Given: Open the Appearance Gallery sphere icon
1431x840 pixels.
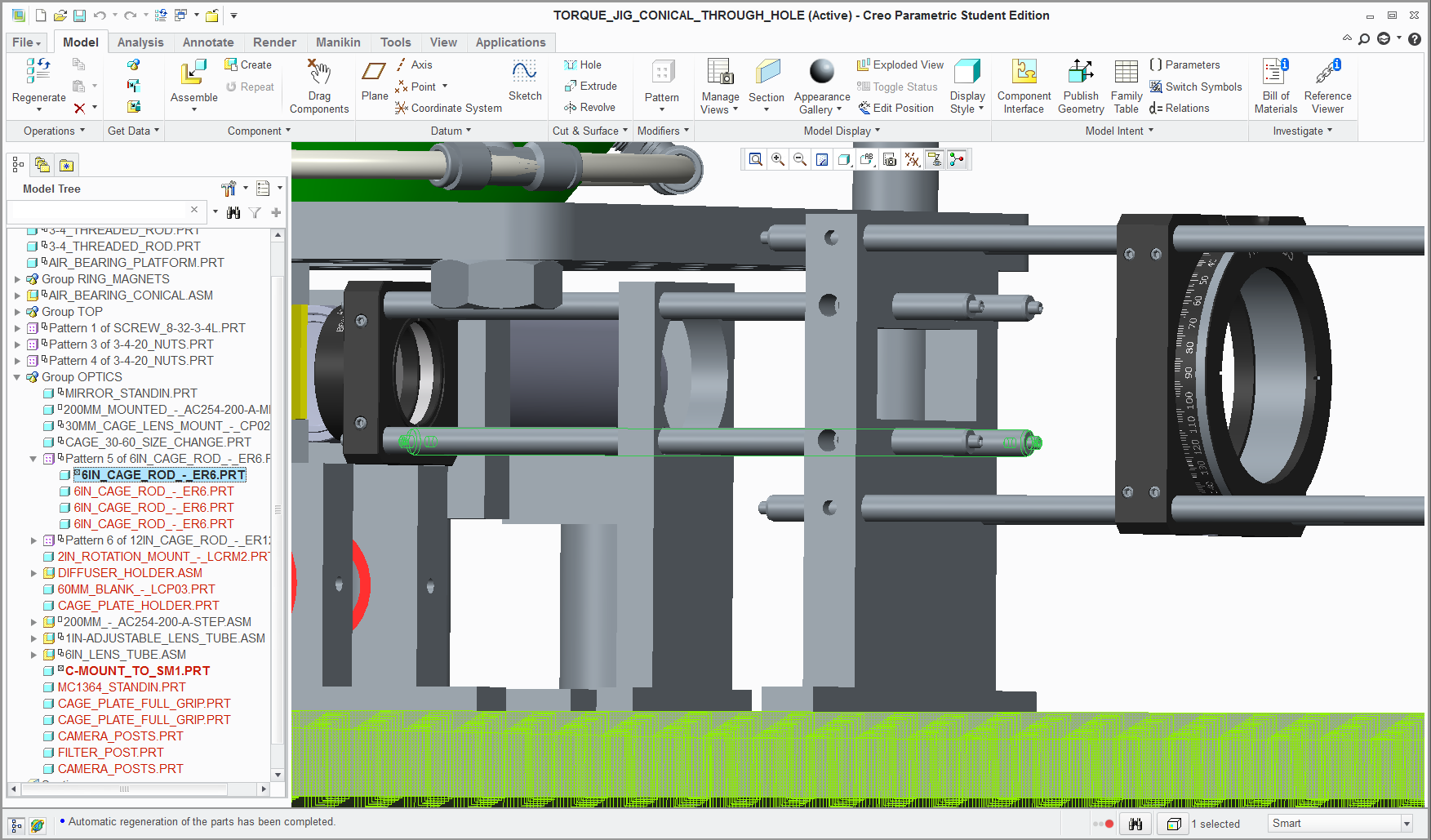Looking at the screenshot, I should point(822,71).
